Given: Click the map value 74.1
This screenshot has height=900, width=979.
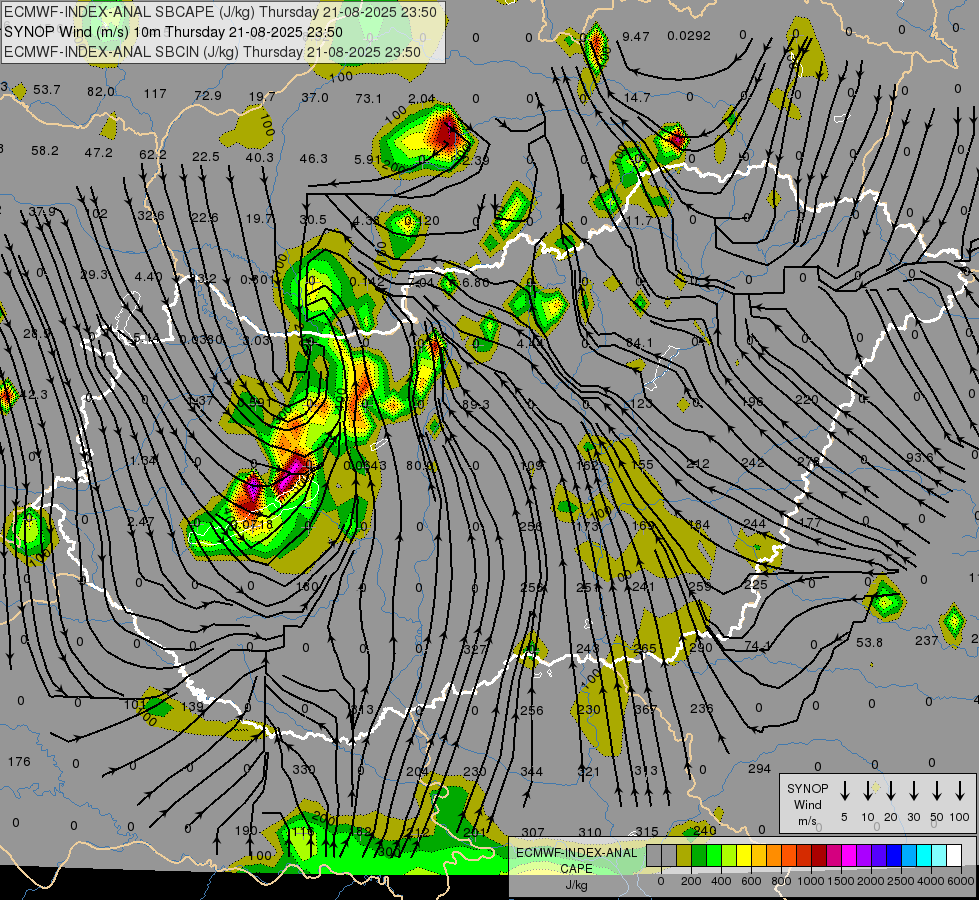Looking at the screenshot, I should (757, 646).
